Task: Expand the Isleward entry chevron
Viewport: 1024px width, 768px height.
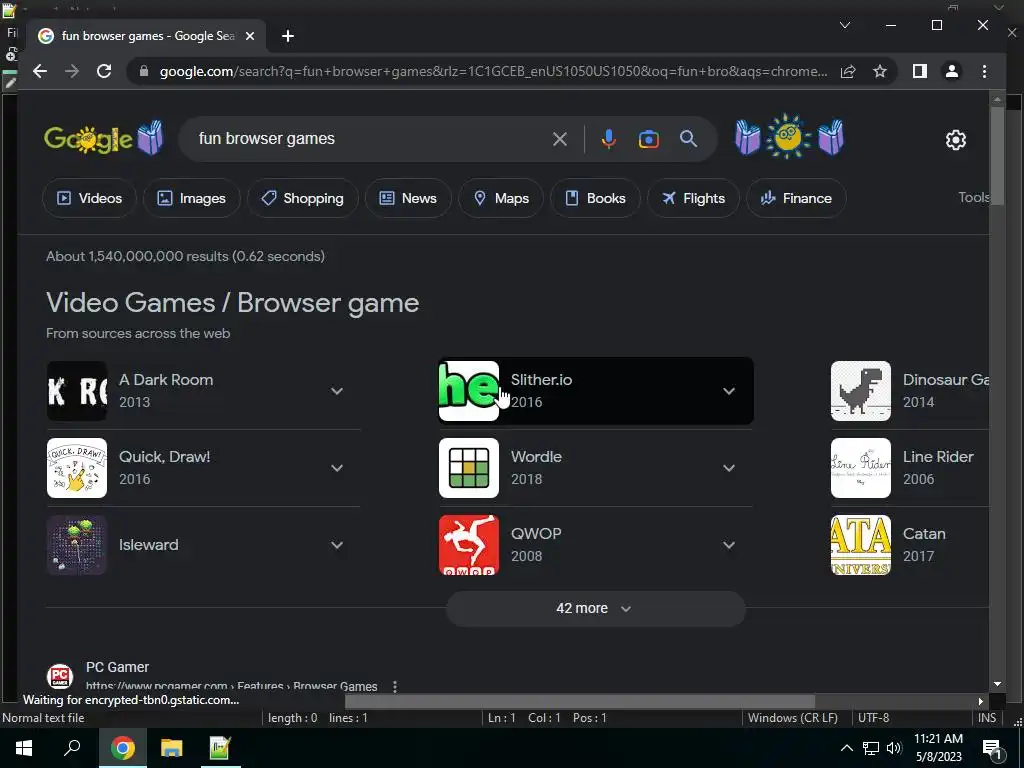Action: point(337,545)
